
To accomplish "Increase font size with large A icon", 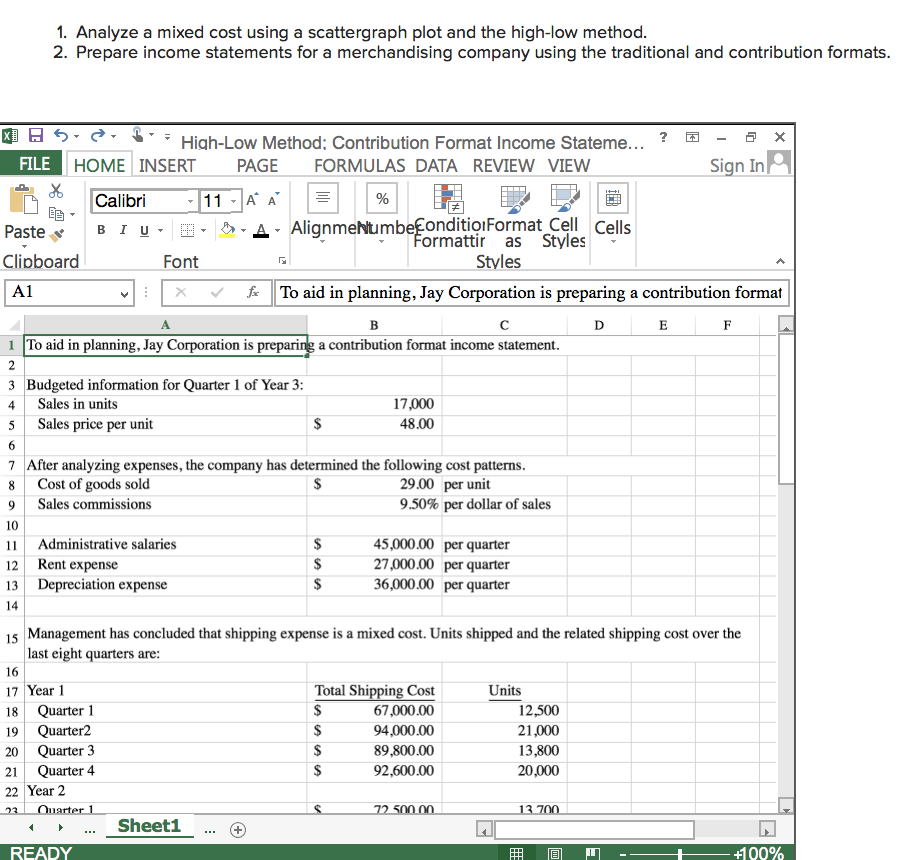I will click(252, 200).
